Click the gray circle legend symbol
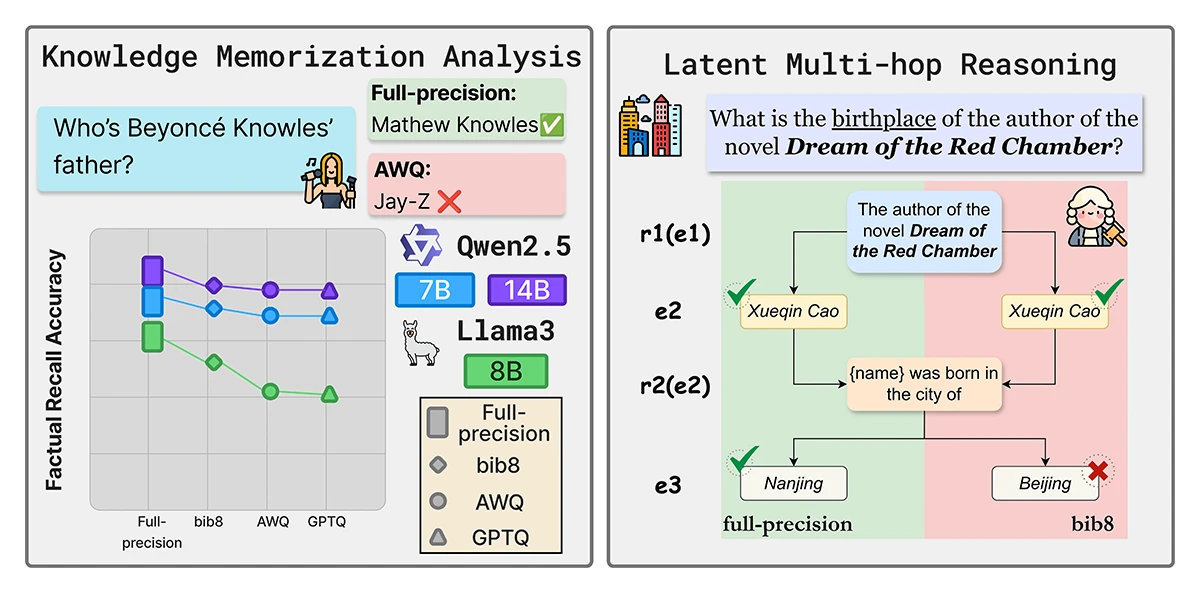 [438, 501]
